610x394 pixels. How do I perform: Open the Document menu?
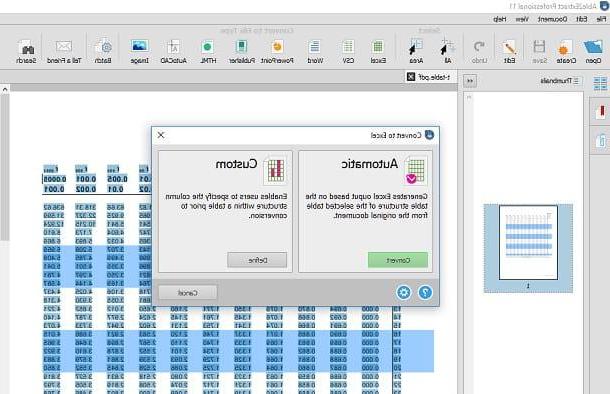(x=552, y=19)
